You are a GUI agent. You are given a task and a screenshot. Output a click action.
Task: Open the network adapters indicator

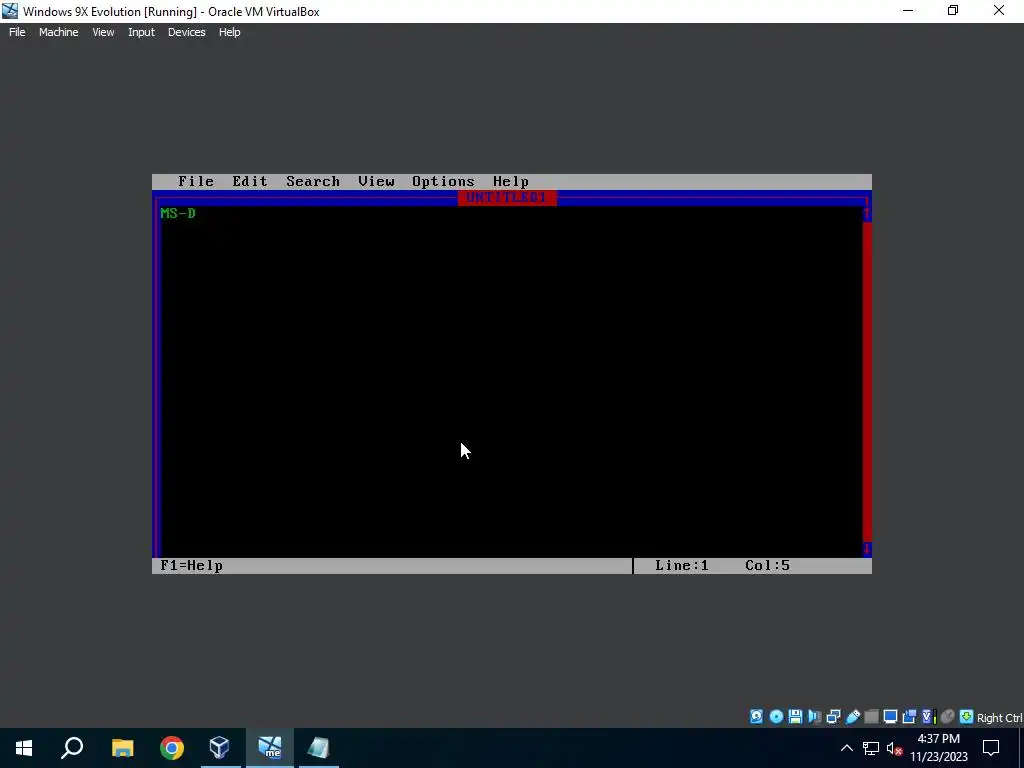[833, 717]
